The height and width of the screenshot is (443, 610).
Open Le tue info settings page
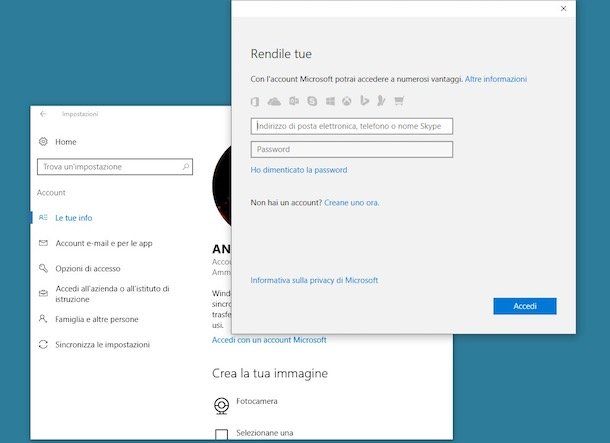[74, 218]
